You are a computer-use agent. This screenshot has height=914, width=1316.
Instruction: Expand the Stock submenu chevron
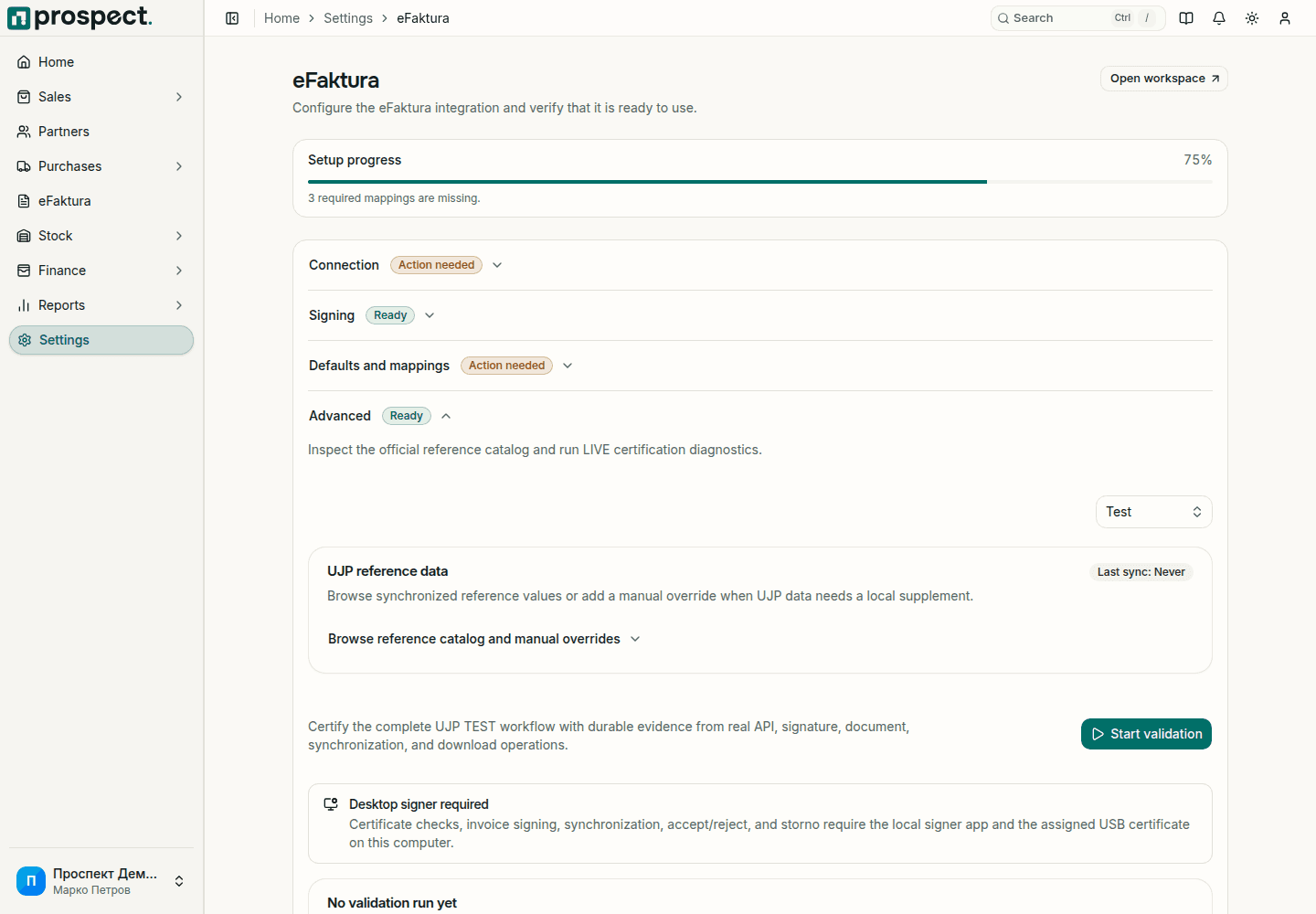point(179,236)
